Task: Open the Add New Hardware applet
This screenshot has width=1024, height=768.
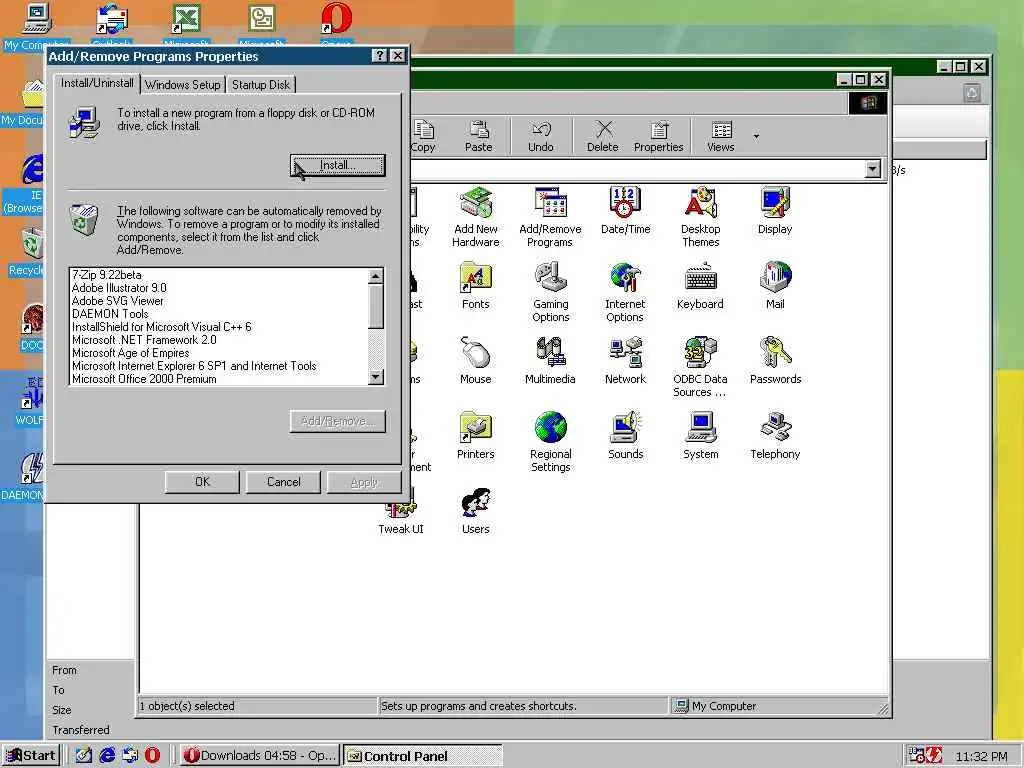Action: [x=475, y=217]
